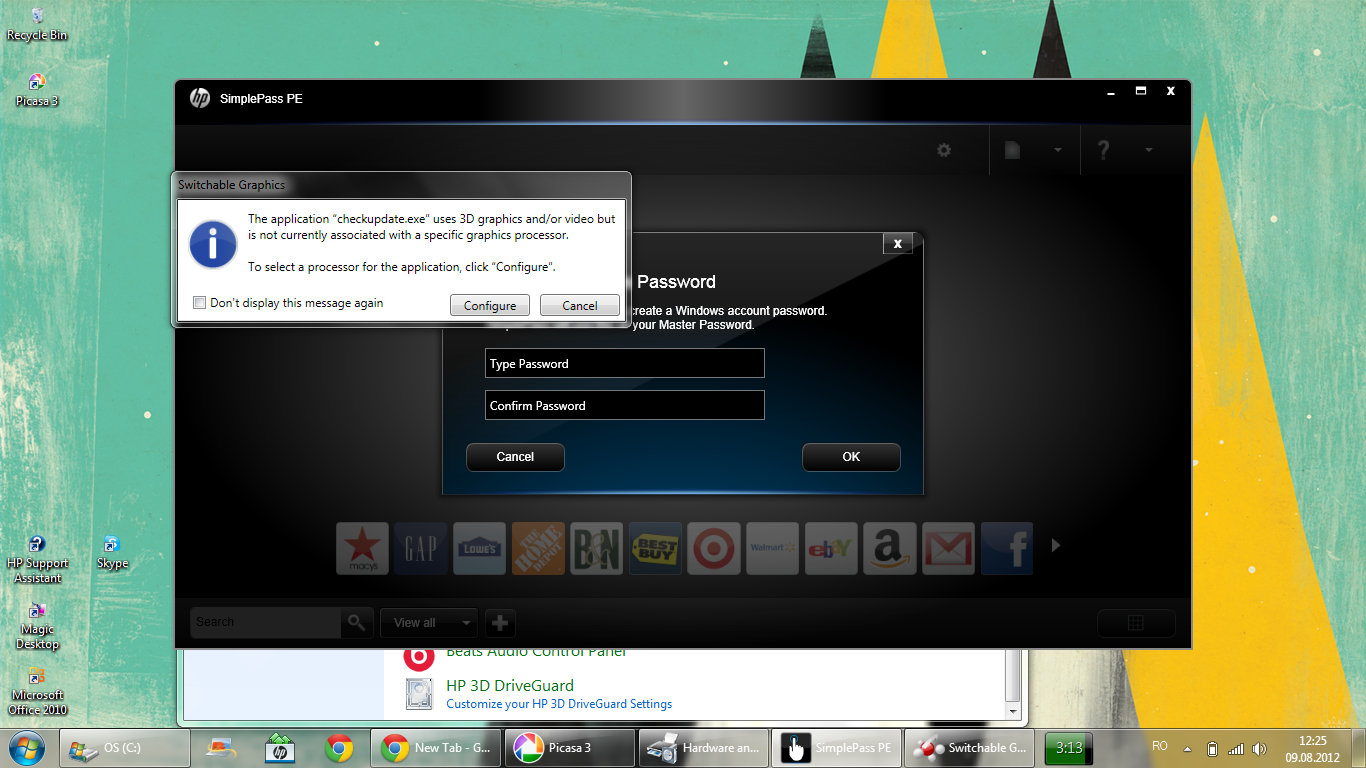1366x768 pixels.
Task: Click the plus add-site icon
Action: pyautogui.click(x=500, y=623)
